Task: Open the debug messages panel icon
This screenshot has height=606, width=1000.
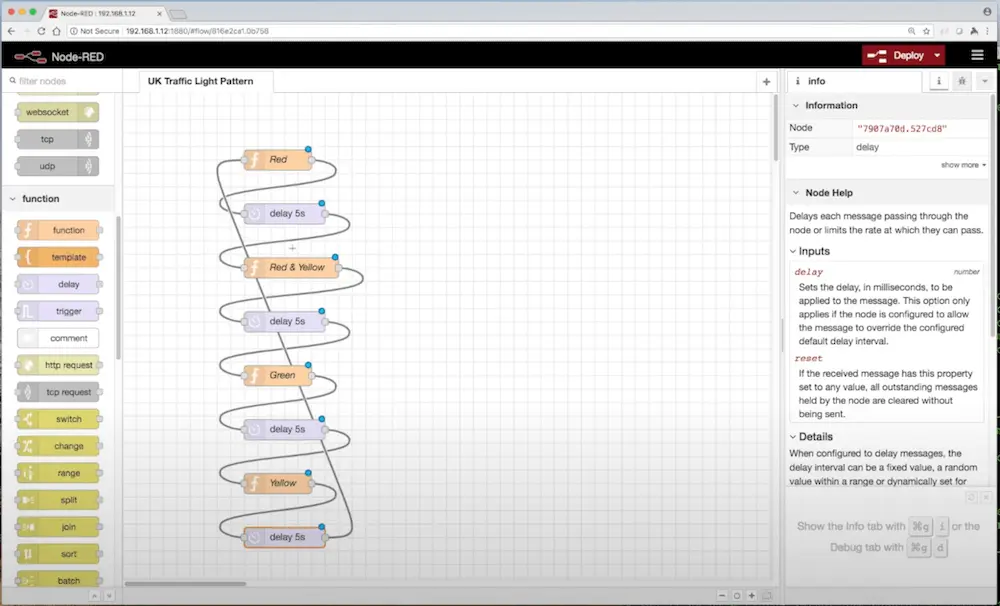Action: coord(962,81)
